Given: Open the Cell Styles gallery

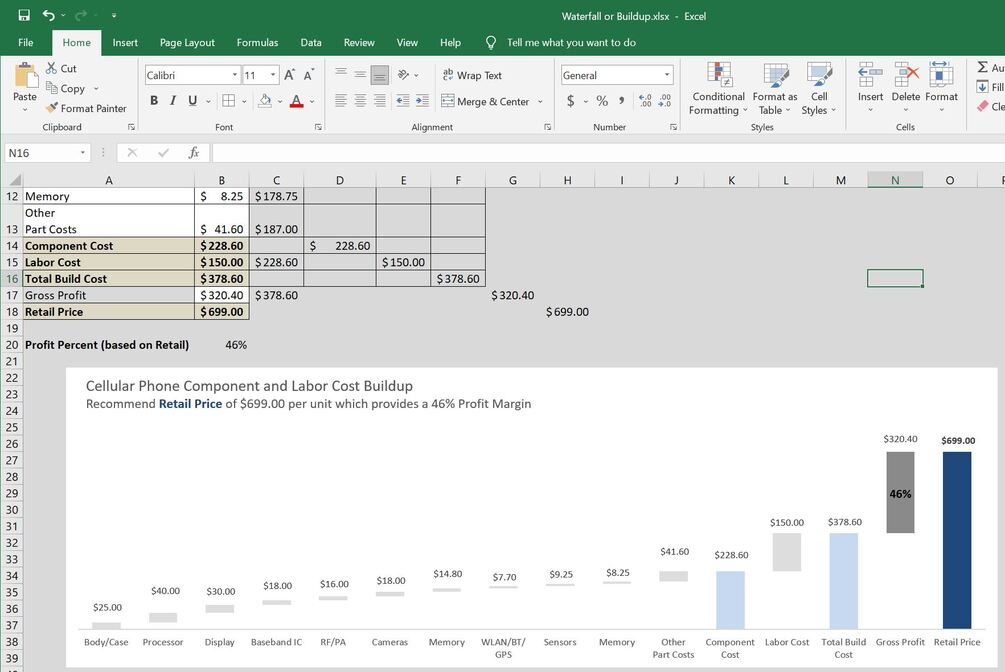Looking at the screenshot, I should point(819,88).
